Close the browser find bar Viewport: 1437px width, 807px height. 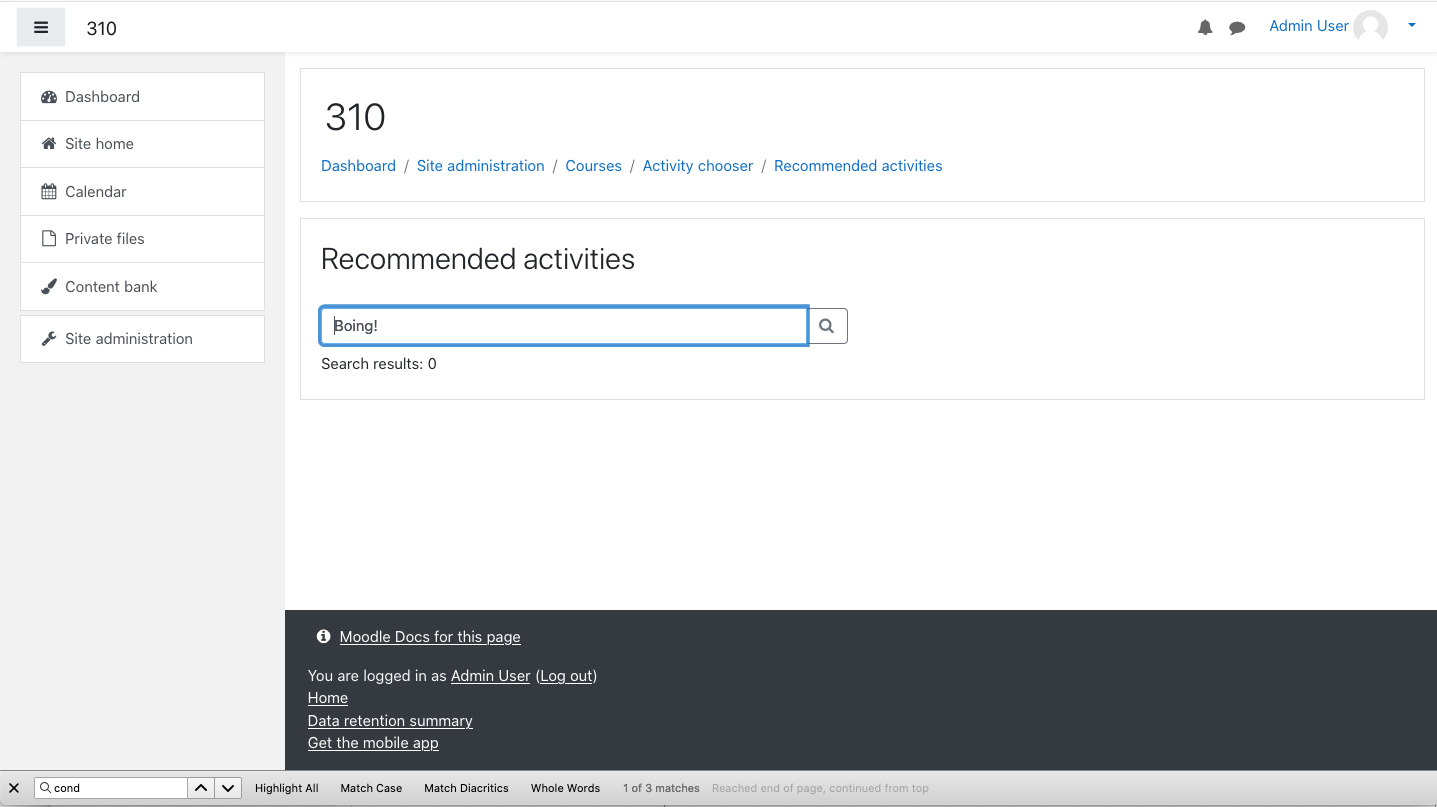pyautogui.click(x=14, y=788)
